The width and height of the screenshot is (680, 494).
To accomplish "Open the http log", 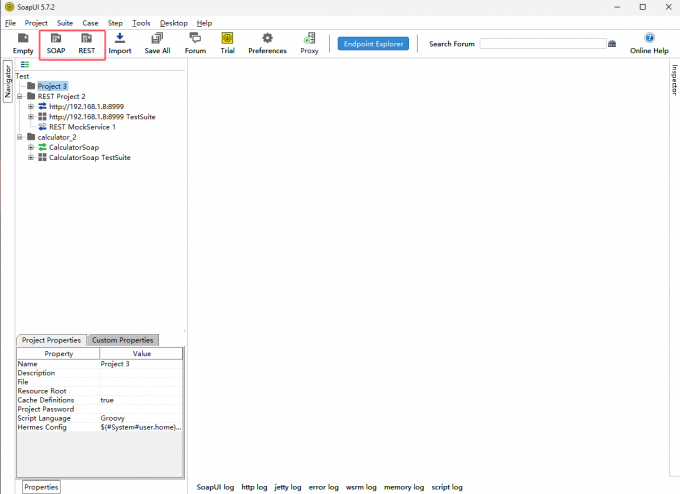I will (x=254, y=487).
